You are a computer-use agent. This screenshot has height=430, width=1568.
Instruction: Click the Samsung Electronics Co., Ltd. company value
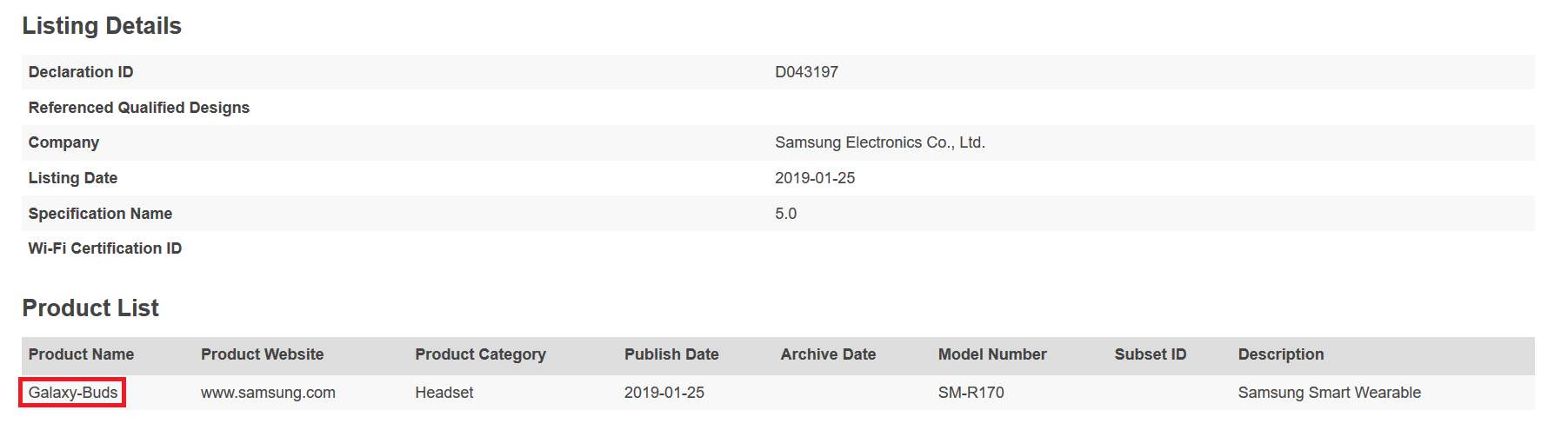coord(879,142)
